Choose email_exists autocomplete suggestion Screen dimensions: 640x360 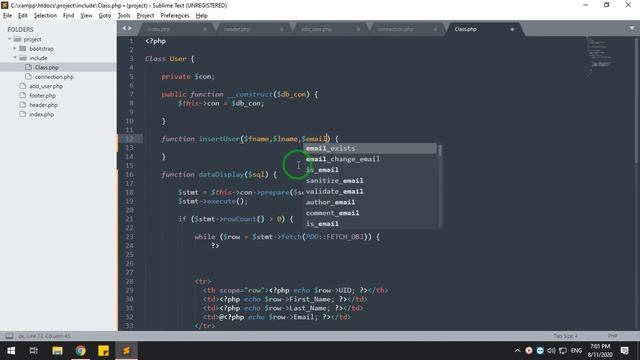click(x=370, y=149)
